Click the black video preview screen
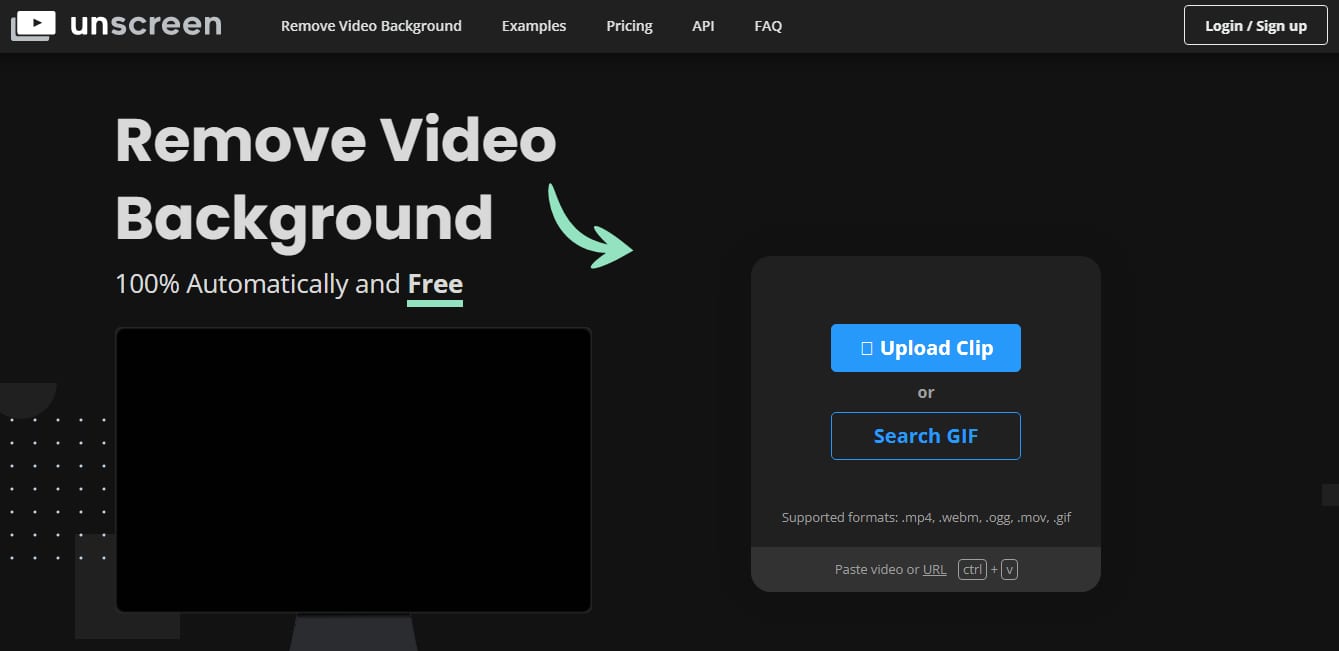Screen dimensions: 1339x651 (x=353, y=469)
